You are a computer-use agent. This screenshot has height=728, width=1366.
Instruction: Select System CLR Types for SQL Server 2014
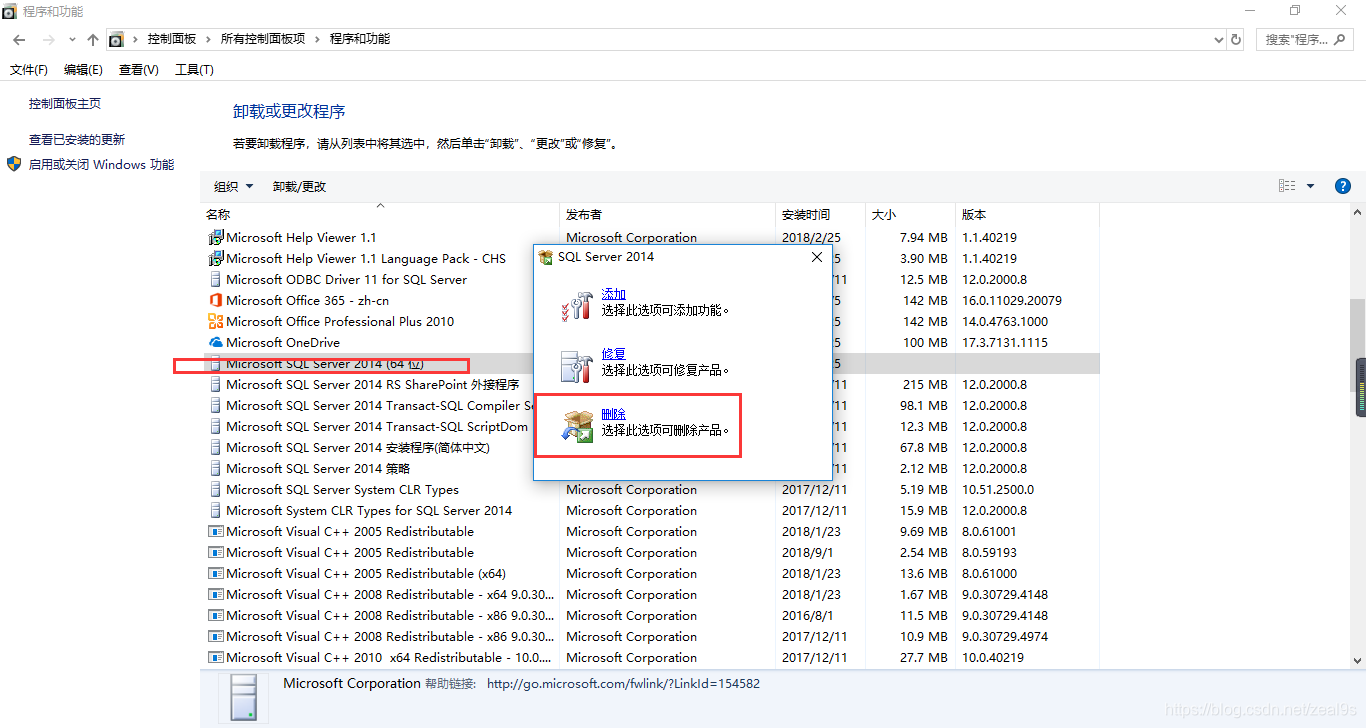[x=651, y=511]
